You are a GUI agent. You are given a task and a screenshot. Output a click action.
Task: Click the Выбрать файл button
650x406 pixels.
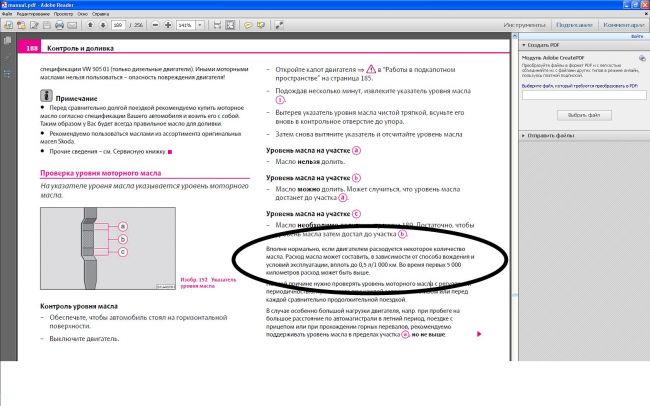(x=584, y=115)
